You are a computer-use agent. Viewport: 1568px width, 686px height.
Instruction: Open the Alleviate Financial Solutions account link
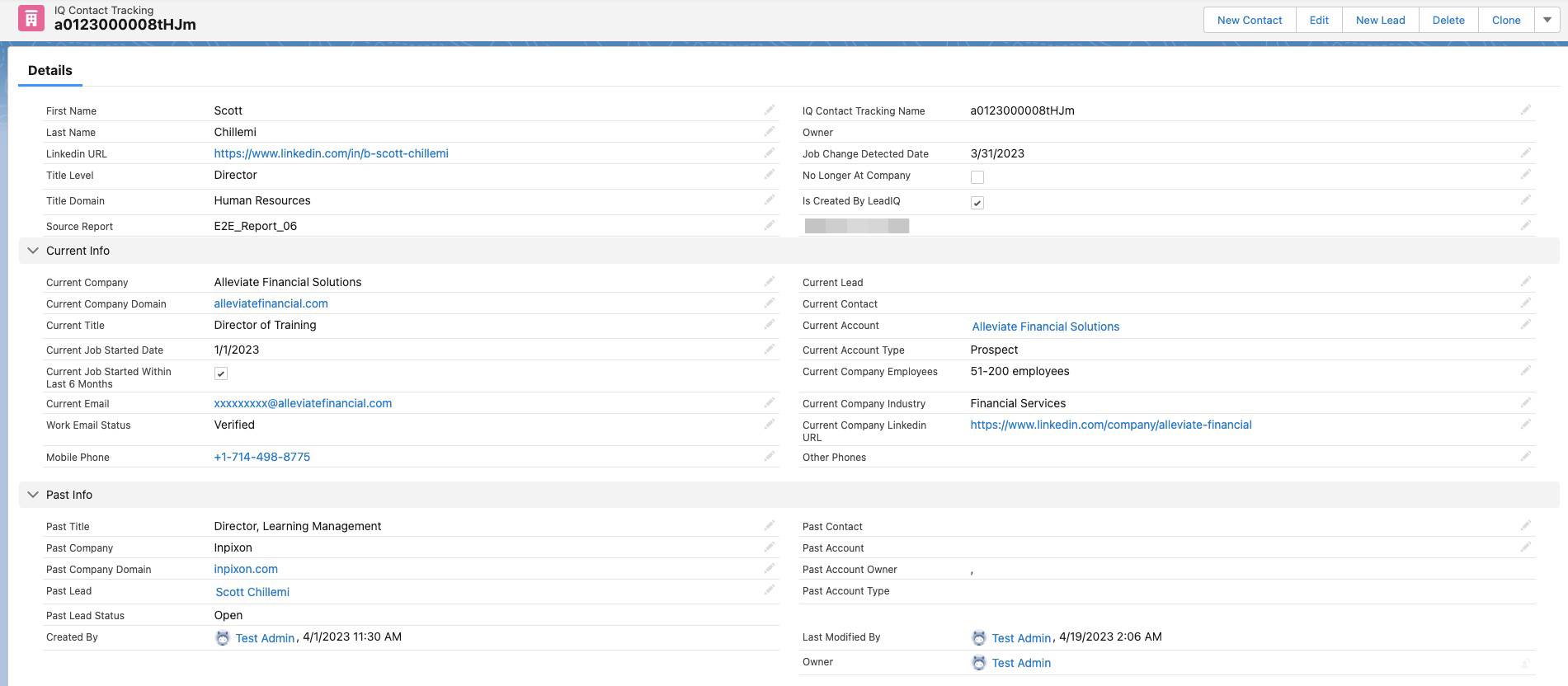[x=1045, y=327]
